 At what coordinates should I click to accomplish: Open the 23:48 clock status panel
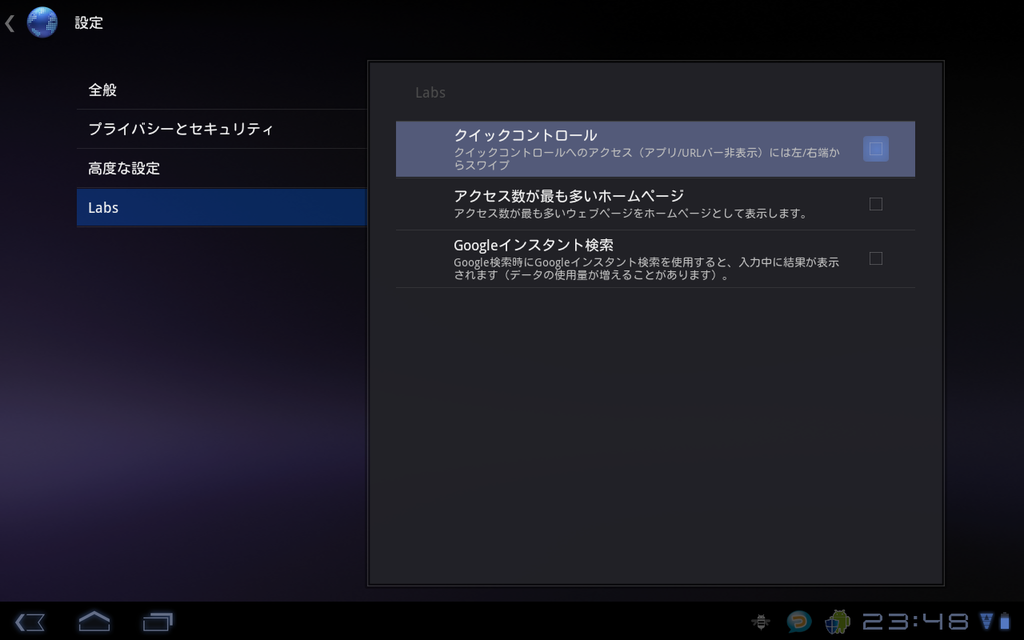pyautogui.click(x=916, y=621)
